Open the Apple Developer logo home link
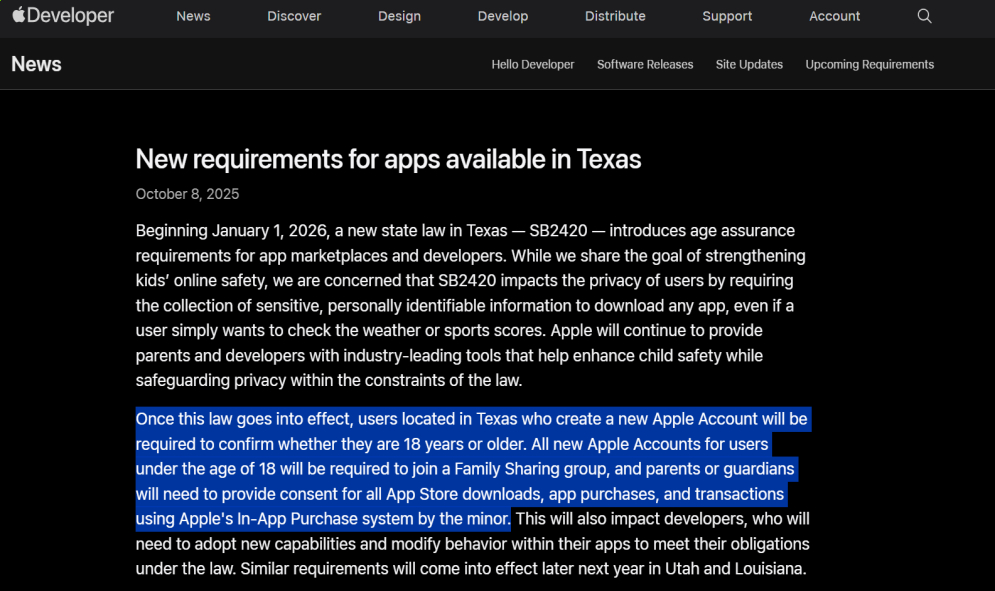Image resolution: width=995 pixels, height=591 pixels. 63,16
